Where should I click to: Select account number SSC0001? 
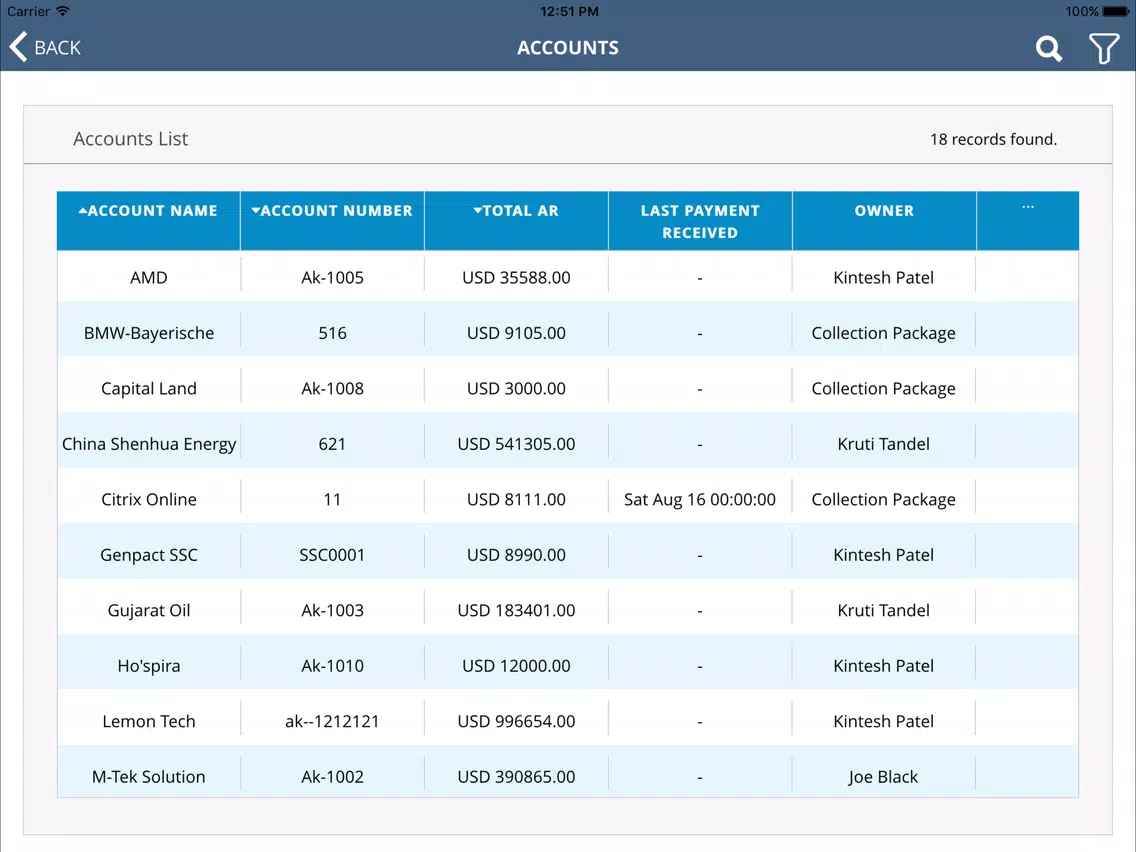pyautogui.click(x=333, y=555)
